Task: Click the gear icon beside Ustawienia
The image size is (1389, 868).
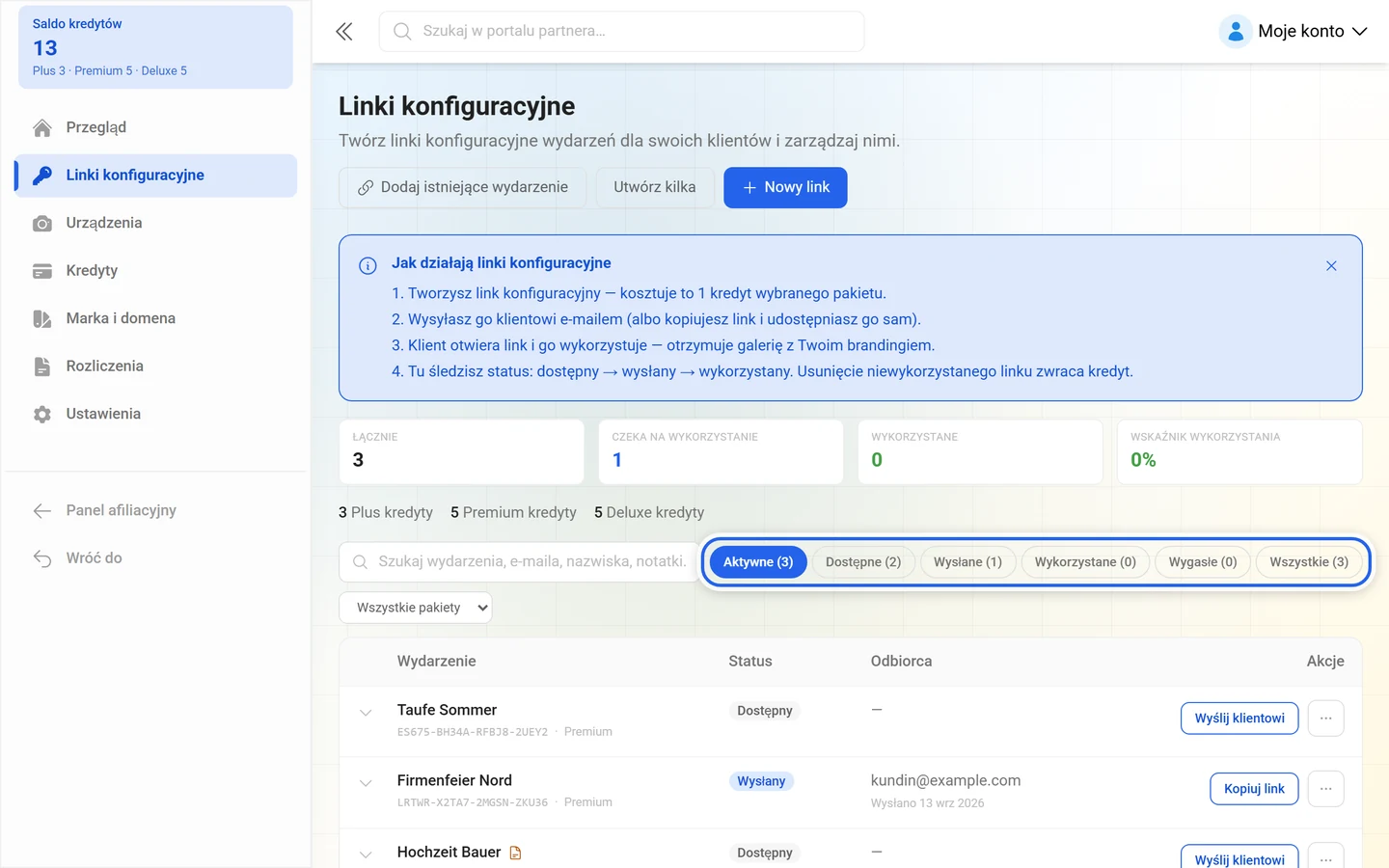Action: [x=42, y=415]
